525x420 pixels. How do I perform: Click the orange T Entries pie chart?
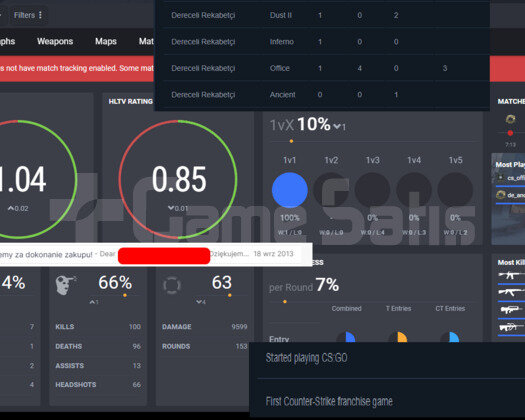(x=398, y=337)
